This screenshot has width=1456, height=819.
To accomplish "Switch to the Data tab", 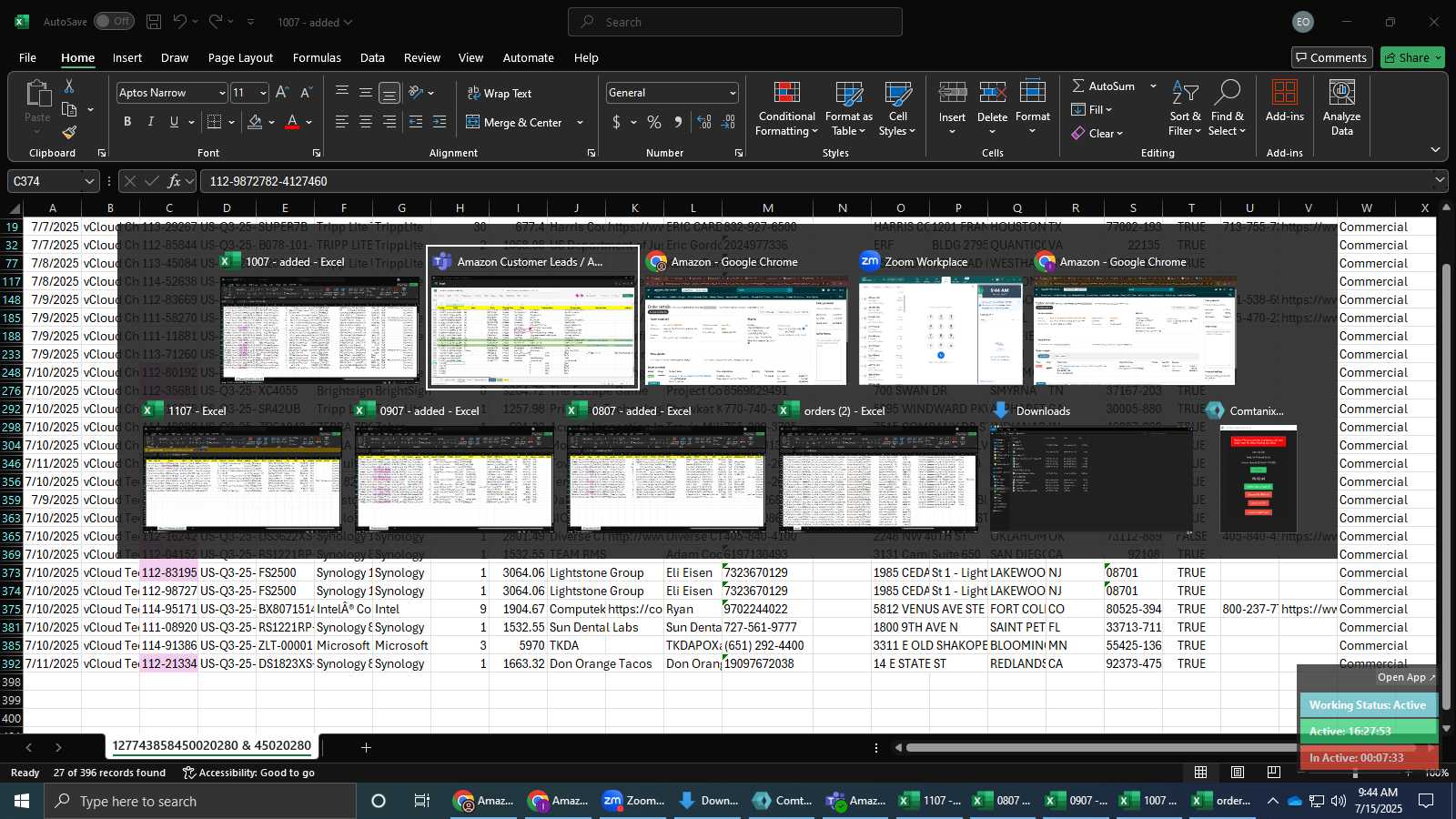I will click(x=372, y=57).
